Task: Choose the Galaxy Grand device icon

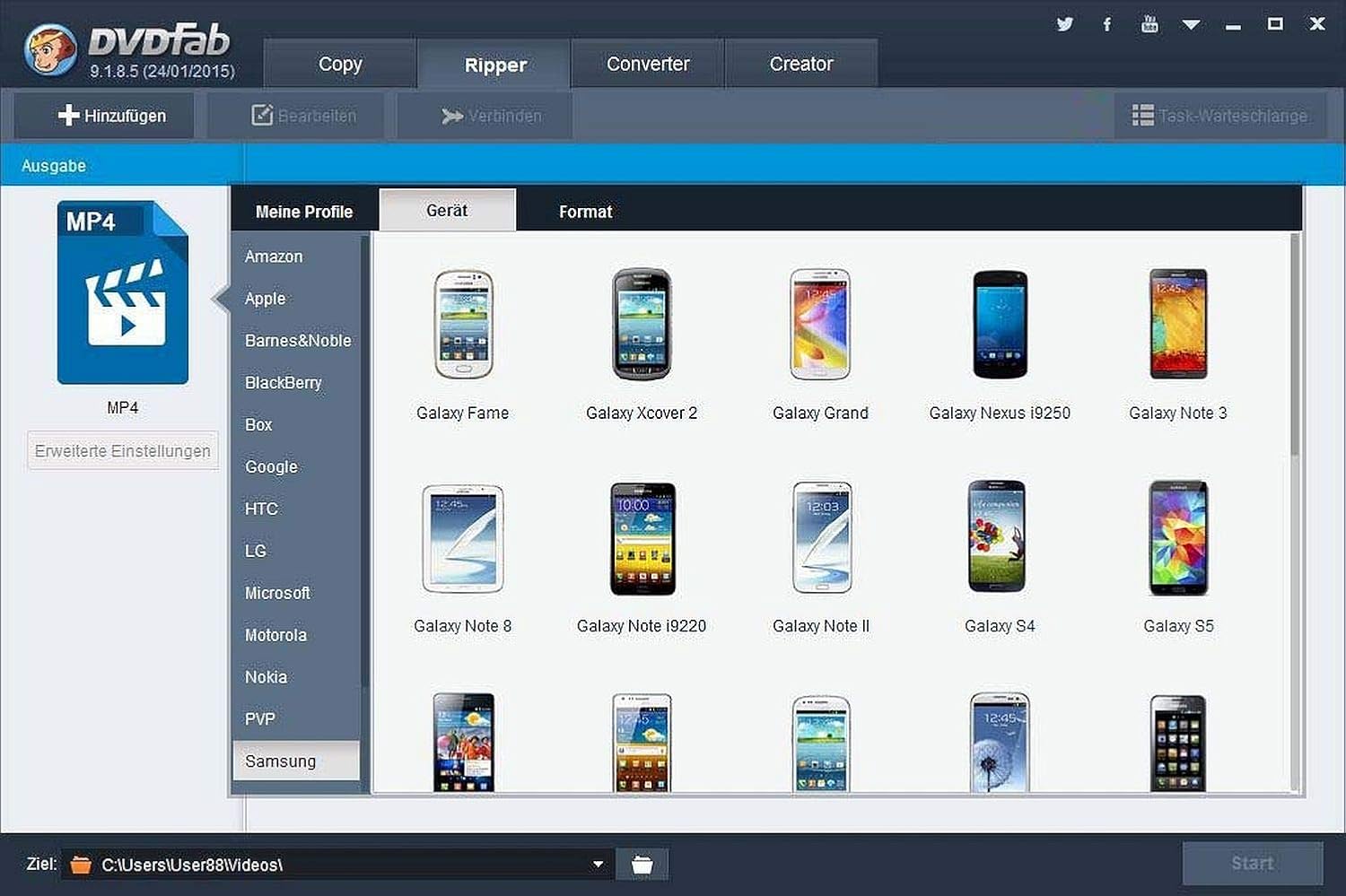Action: coord(820,325)
